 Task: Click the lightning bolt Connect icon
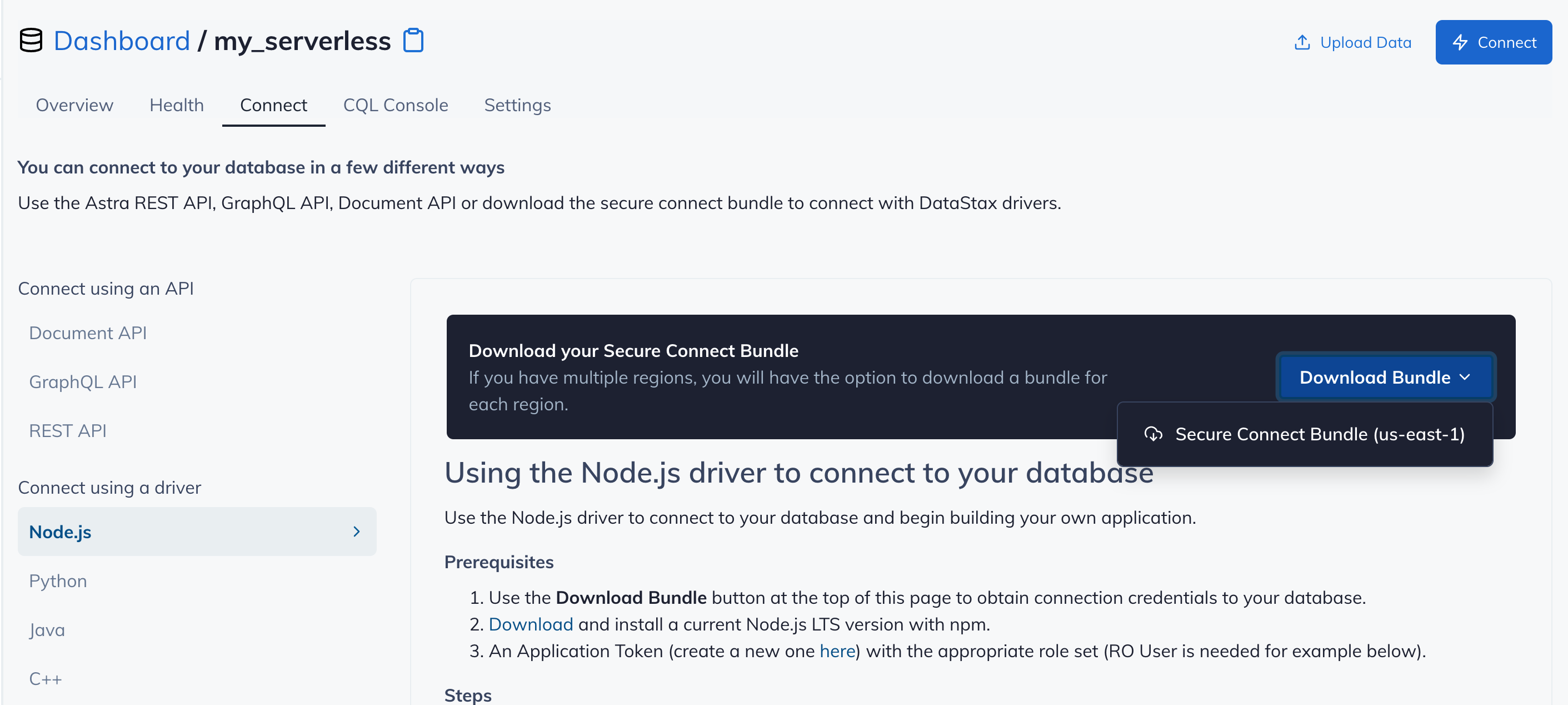coord(1460,42)
